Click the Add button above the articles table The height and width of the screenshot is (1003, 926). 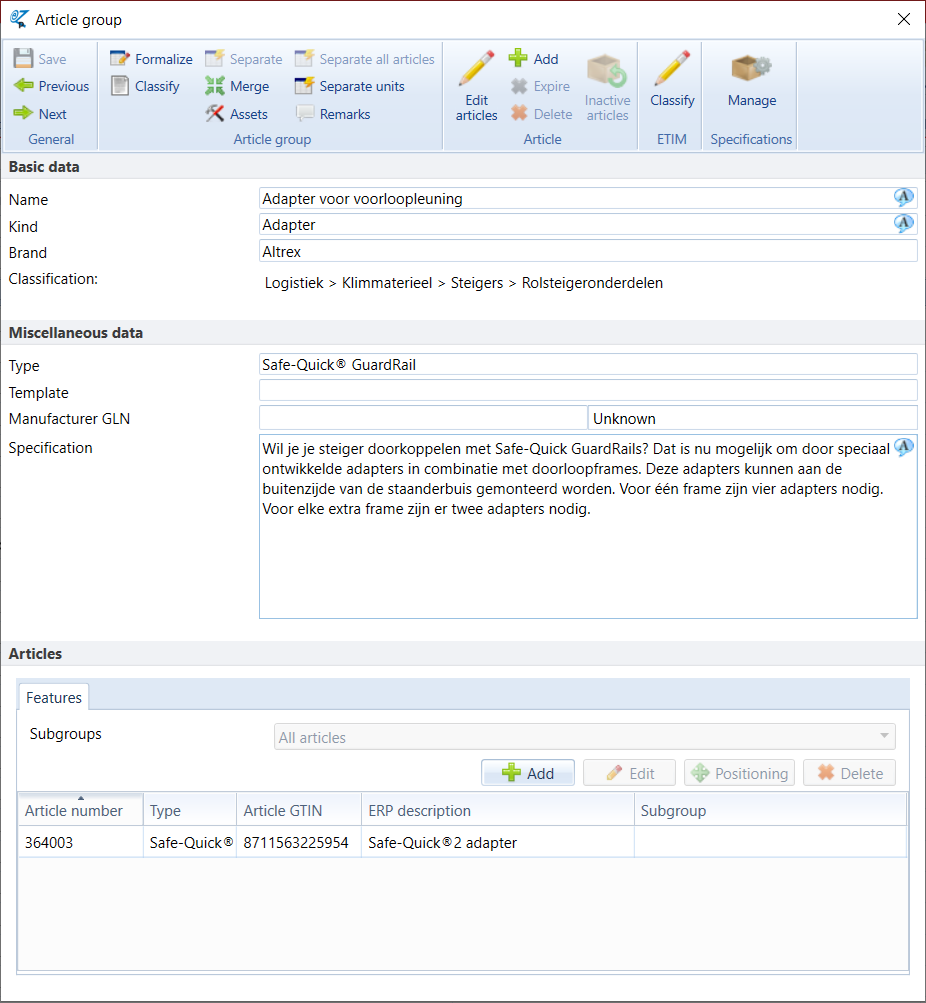[x=528, y=773]
